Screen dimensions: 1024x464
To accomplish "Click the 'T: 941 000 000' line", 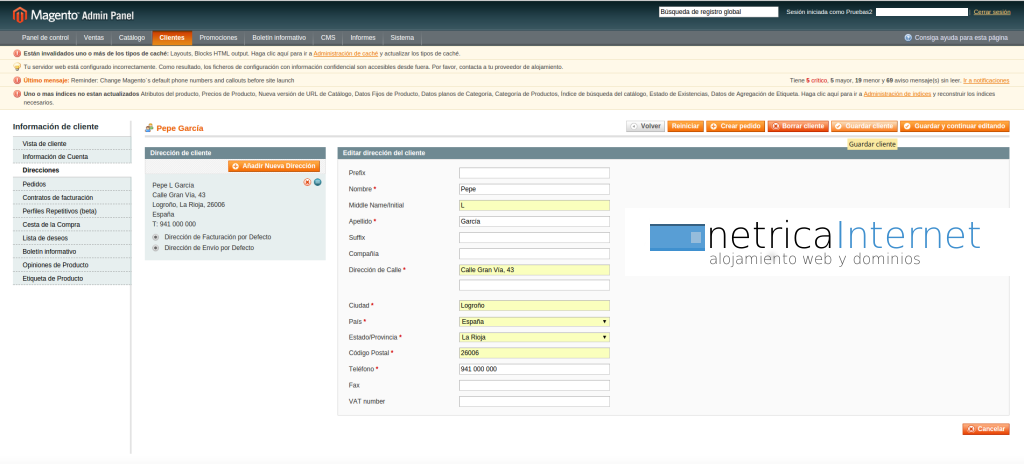I will tap(174, 224).
